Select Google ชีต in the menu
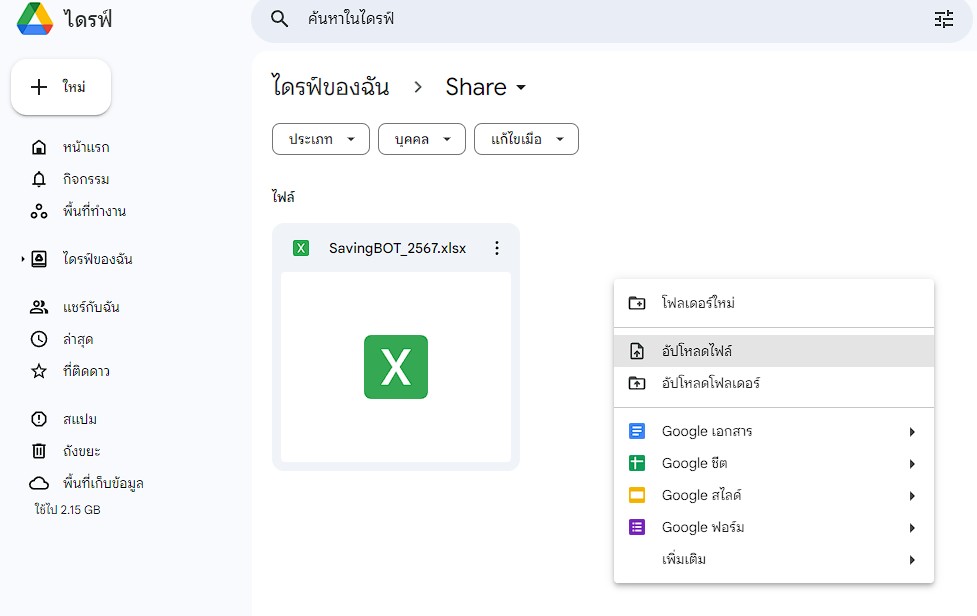Screen dimensions: 977x616 tap(694, 463)
